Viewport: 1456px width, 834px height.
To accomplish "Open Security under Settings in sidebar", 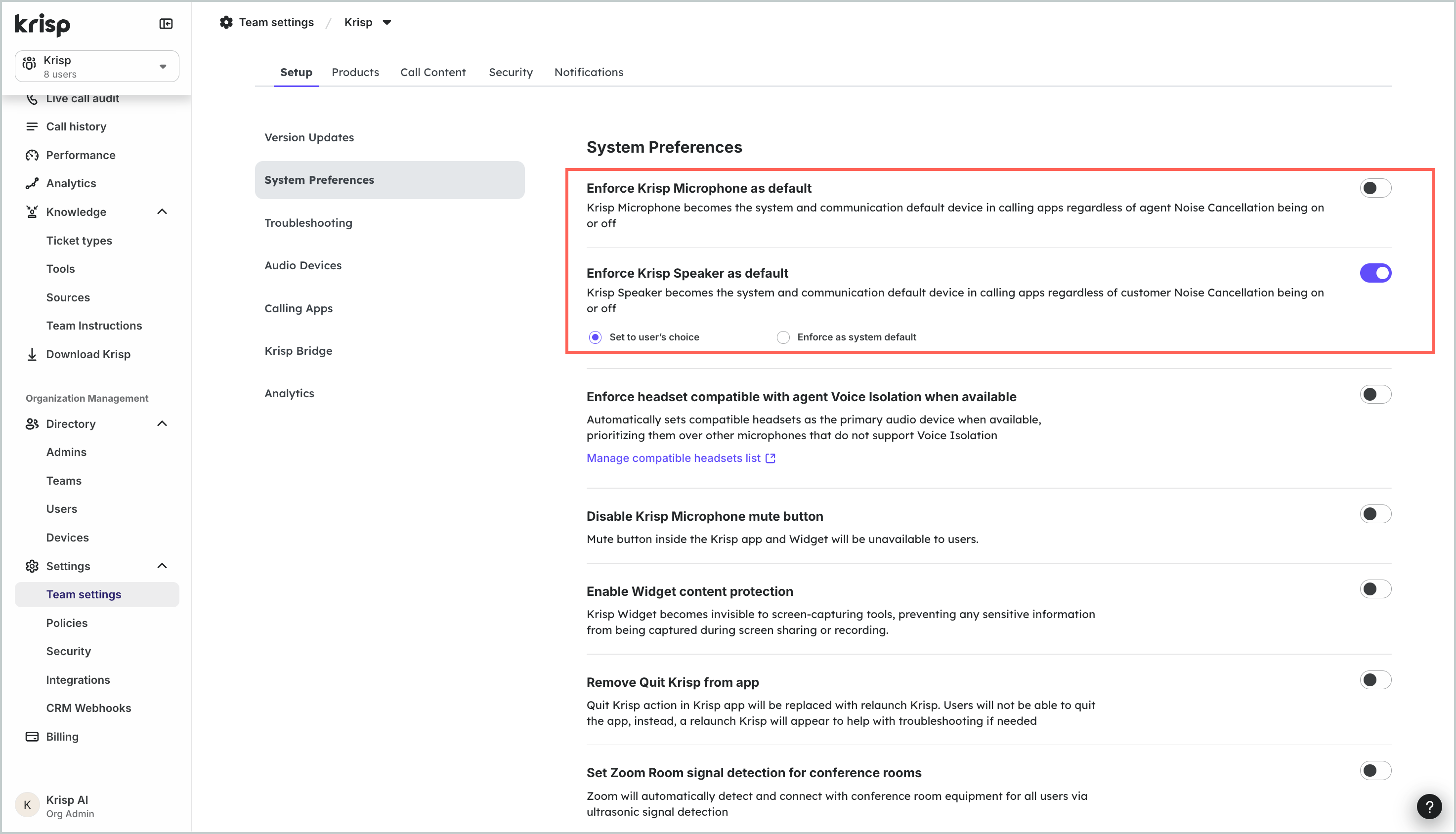I will pyautogui.click(x=69, y=651).
